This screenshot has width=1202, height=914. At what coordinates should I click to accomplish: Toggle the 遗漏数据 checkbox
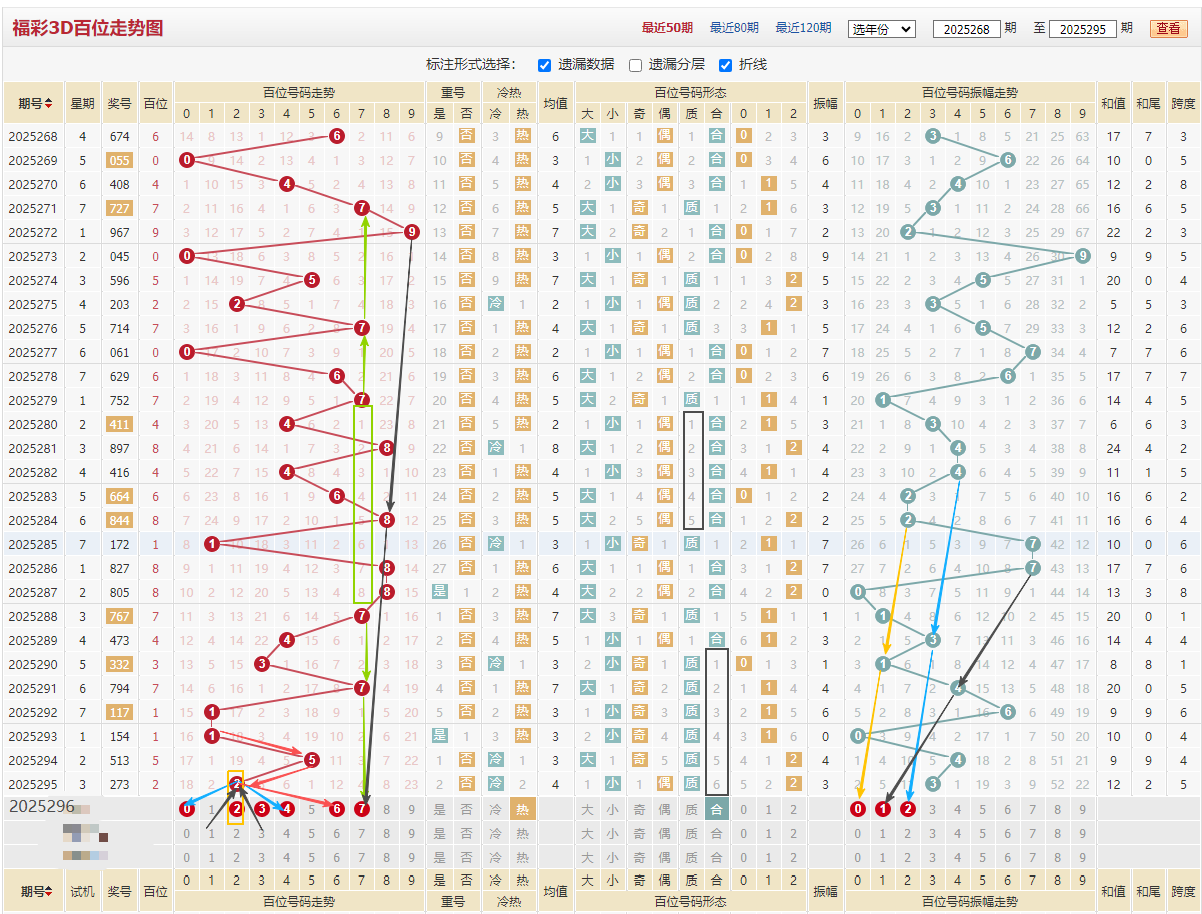pos(544,65)
